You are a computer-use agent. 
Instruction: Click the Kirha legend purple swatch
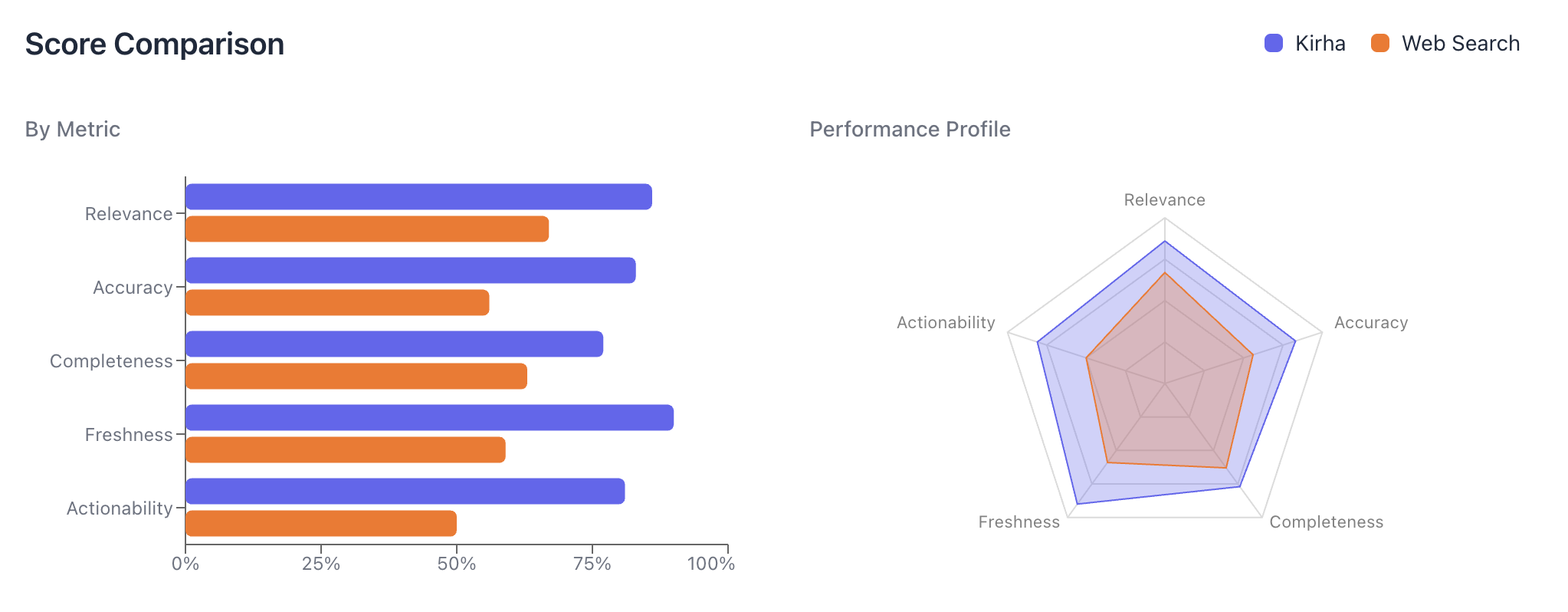tap(1273, 43)
